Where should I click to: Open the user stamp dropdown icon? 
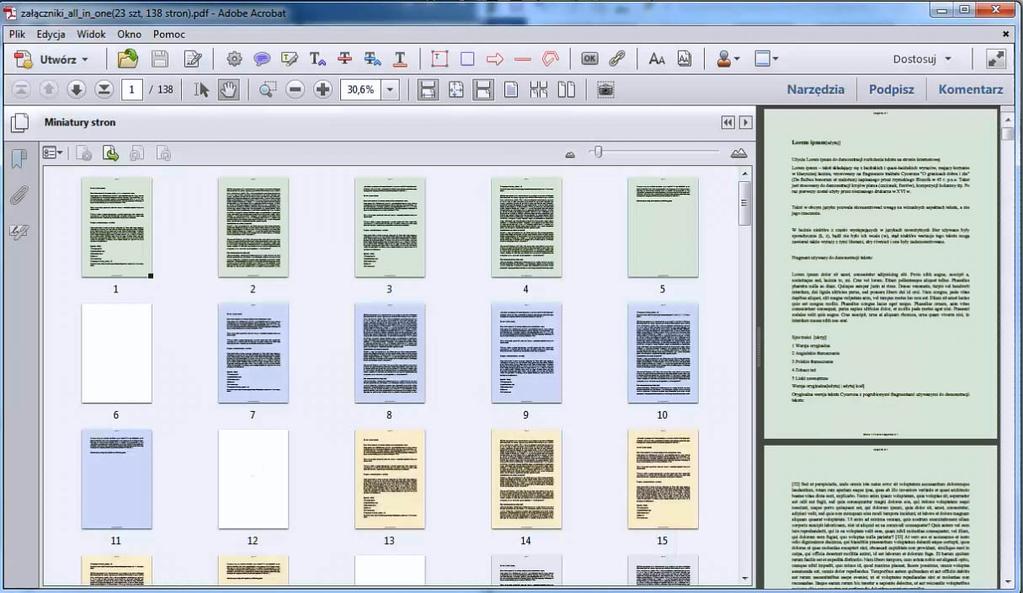[x=727, y=59]
